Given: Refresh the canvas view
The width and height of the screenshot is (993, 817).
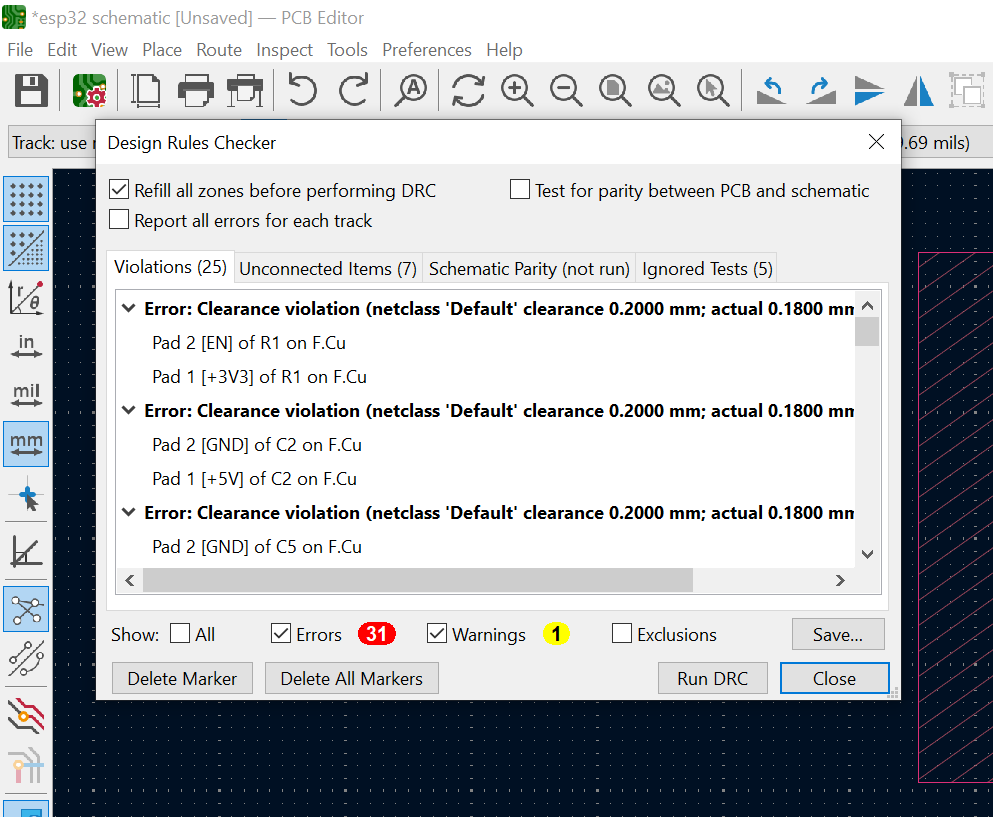Looking at the screenshot, I should tap(468, 90).
